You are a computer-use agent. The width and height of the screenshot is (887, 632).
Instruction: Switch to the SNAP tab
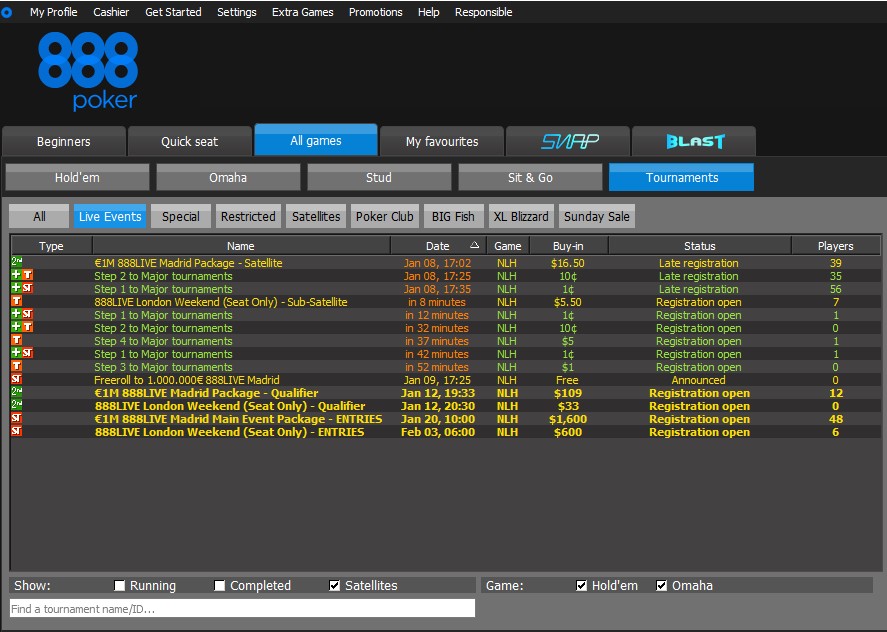tap(568, 142)
